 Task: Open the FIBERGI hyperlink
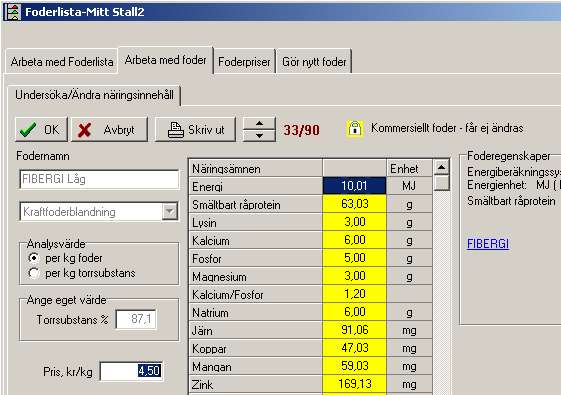point(488,244)
